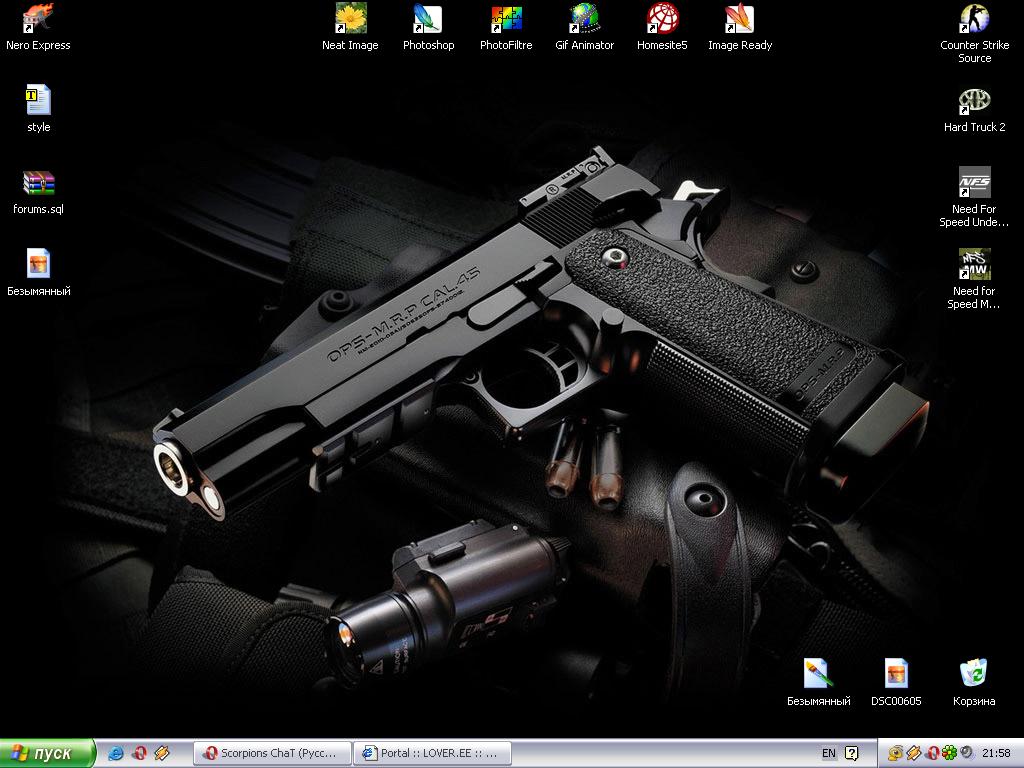The width and height of the screenshot is (1024, 768).
Task: Select the DSC00605 image file
Action: point(896,675)
